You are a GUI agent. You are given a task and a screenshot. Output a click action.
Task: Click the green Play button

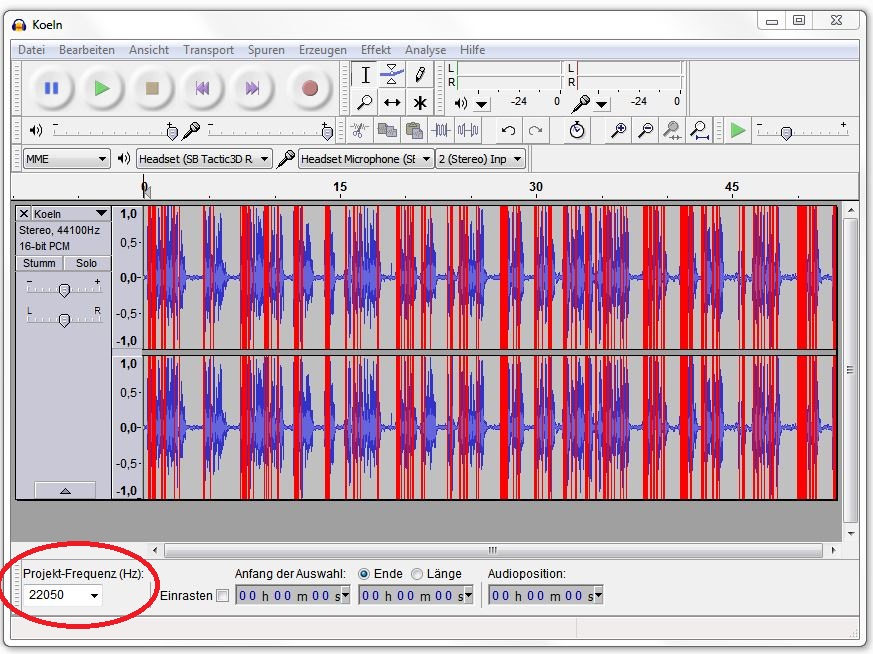(101, 88)
